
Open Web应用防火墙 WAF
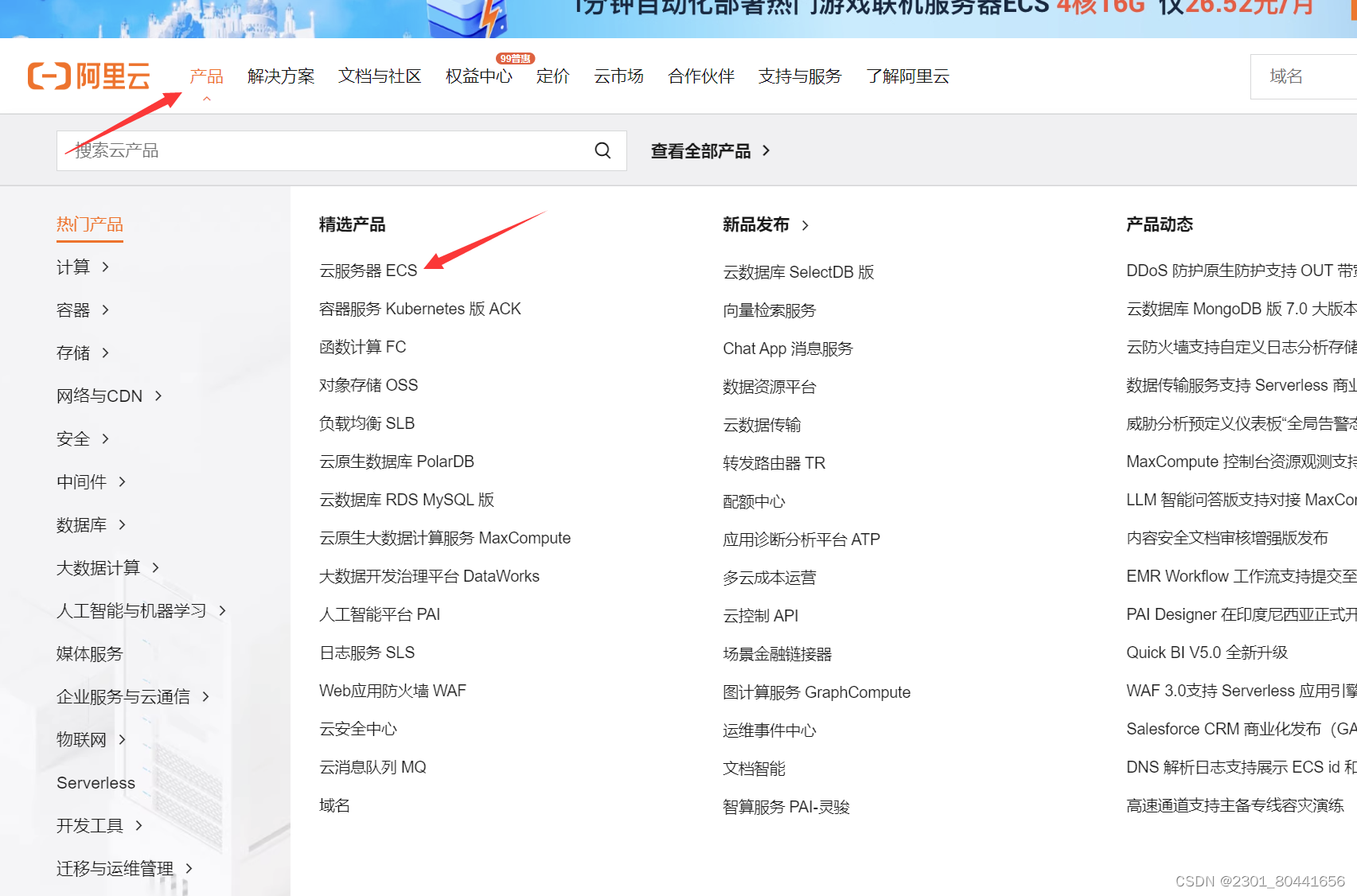tap(392, 691)
